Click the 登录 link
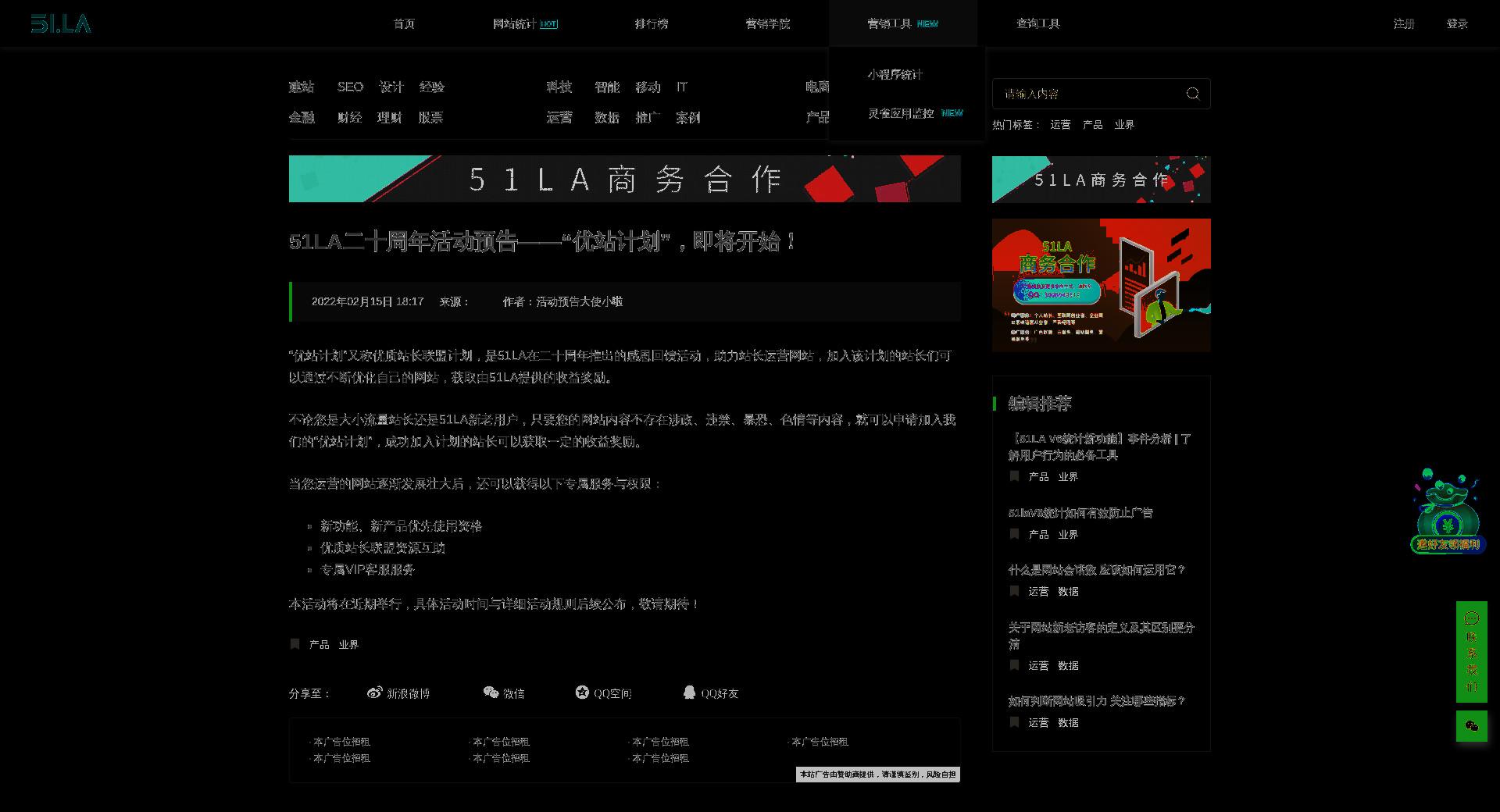Image resolution: width=1500 pixels, height=812 pixels. point(1457,24)
